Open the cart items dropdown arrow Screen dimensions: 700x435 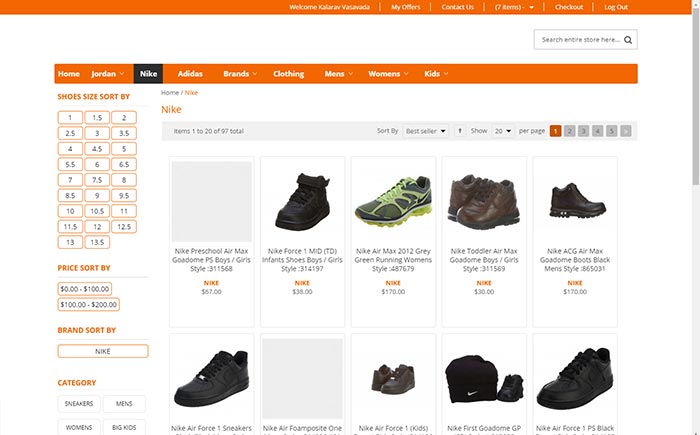coord(531,7)
